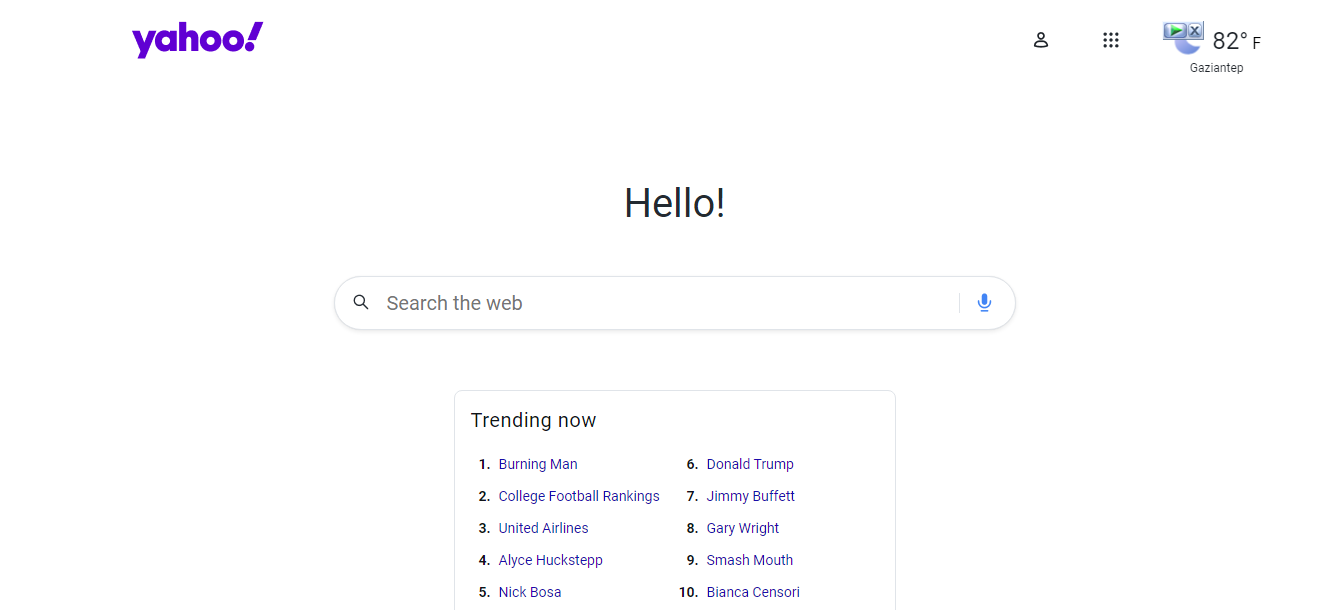Open the 82° F temperature reading

pyautogui.click(x=1236, y=41)
